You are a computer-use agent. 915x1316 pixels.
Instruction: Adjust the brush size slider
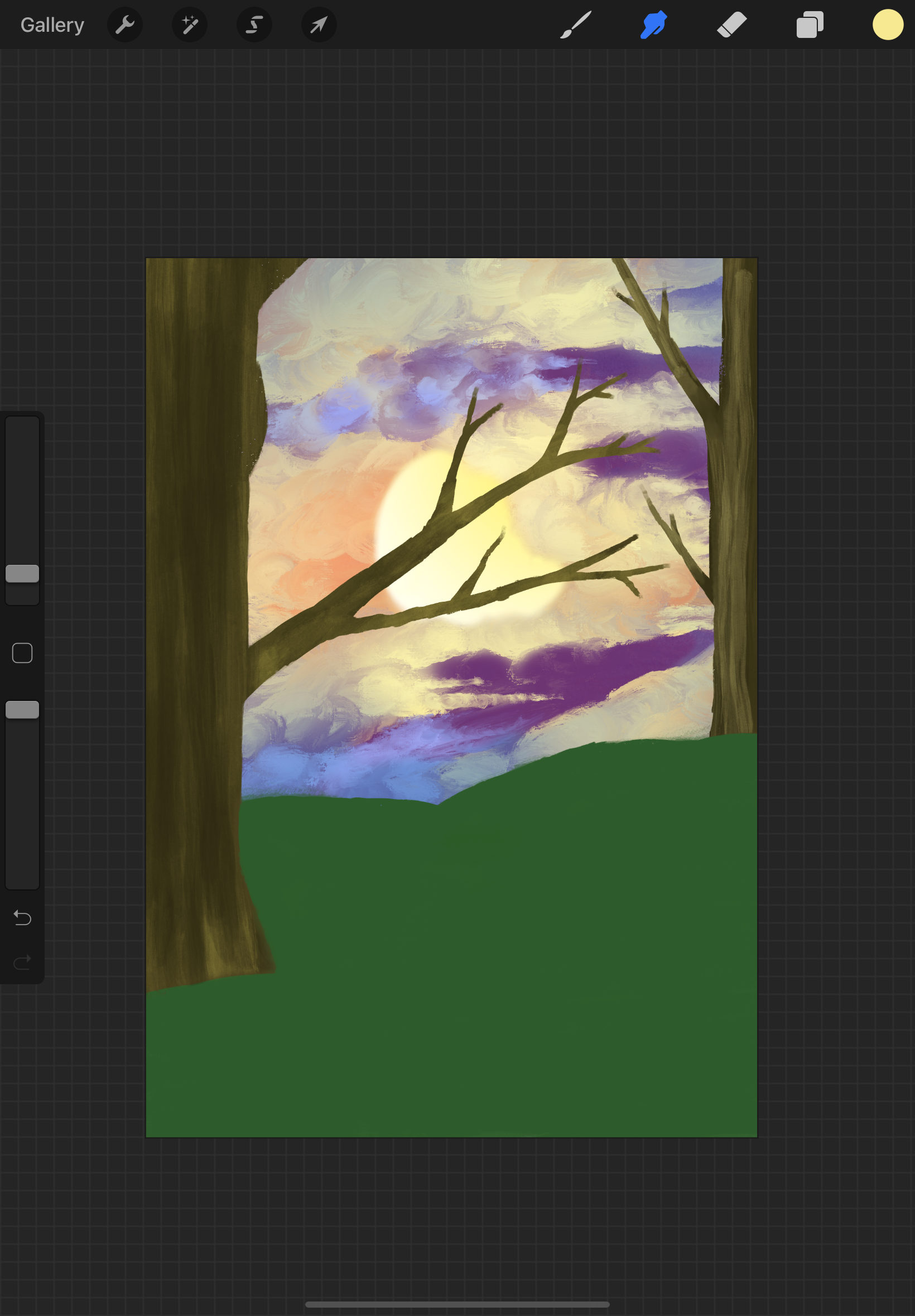[22, 573]
